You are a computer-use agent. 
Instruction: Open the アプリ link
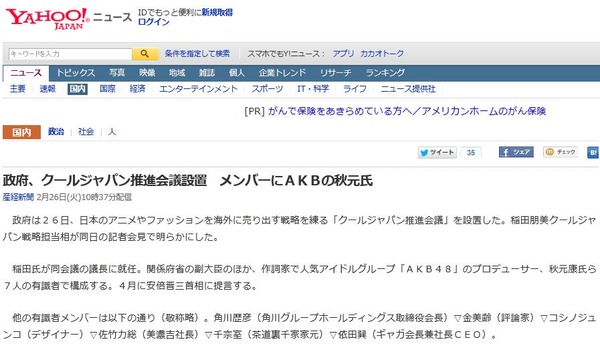click(343, 54)
